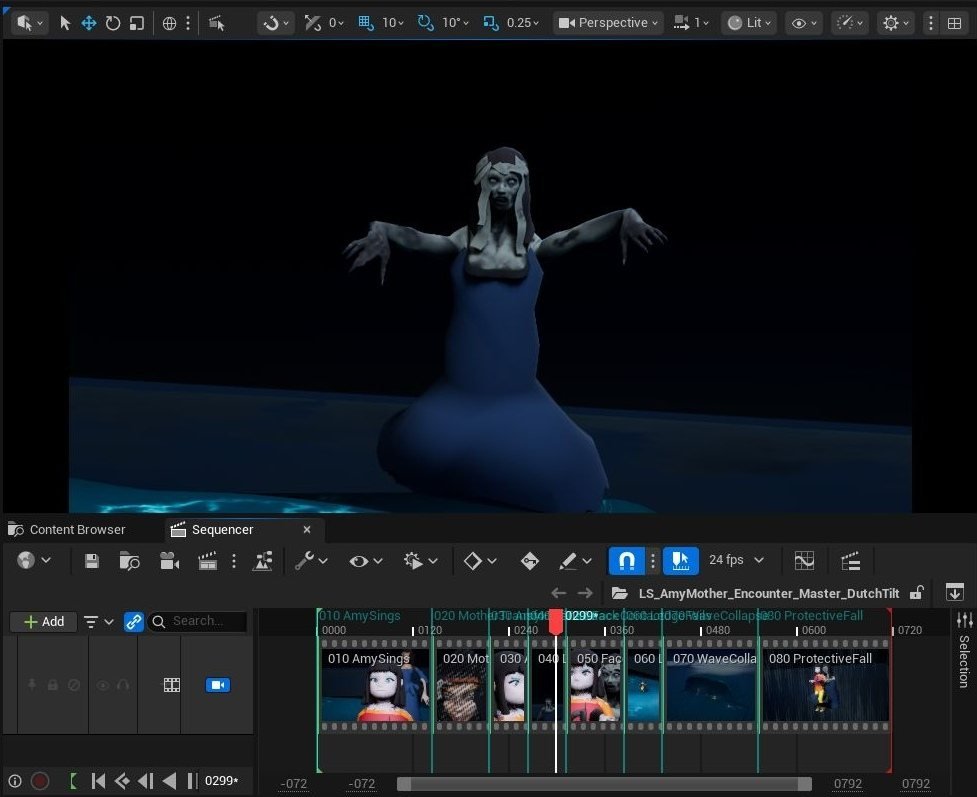Click the Add track button

[44, 621]
